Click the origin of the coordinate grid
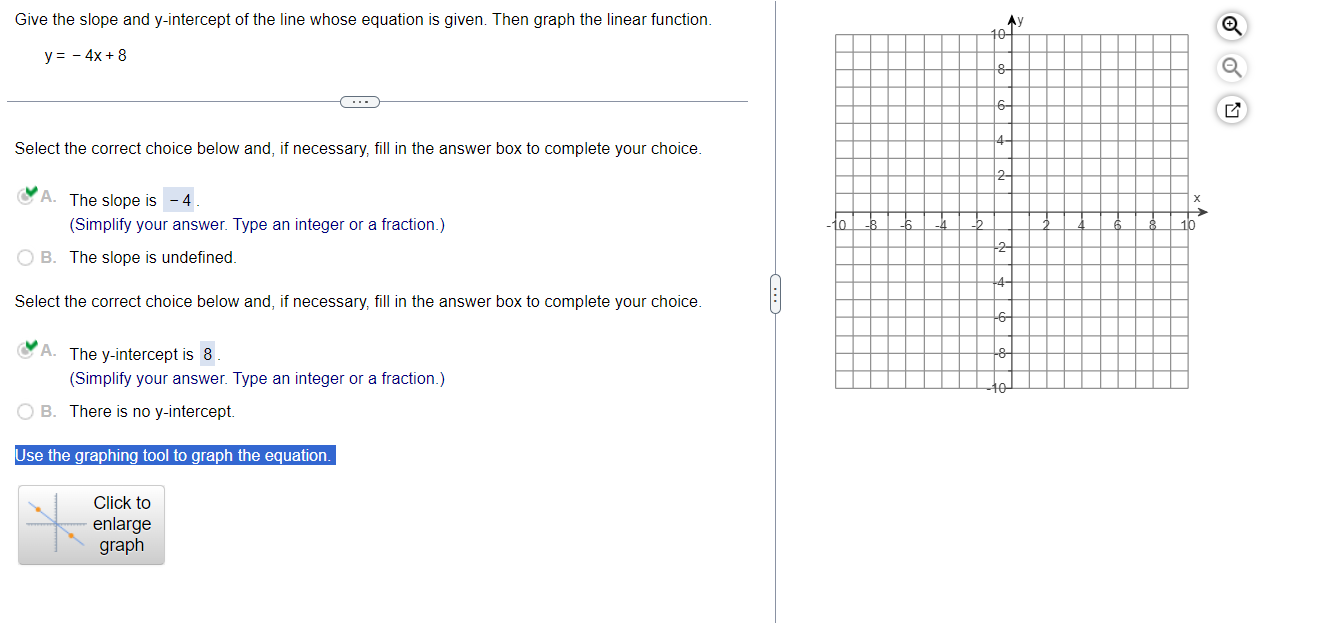 [x=1011, y=211]
